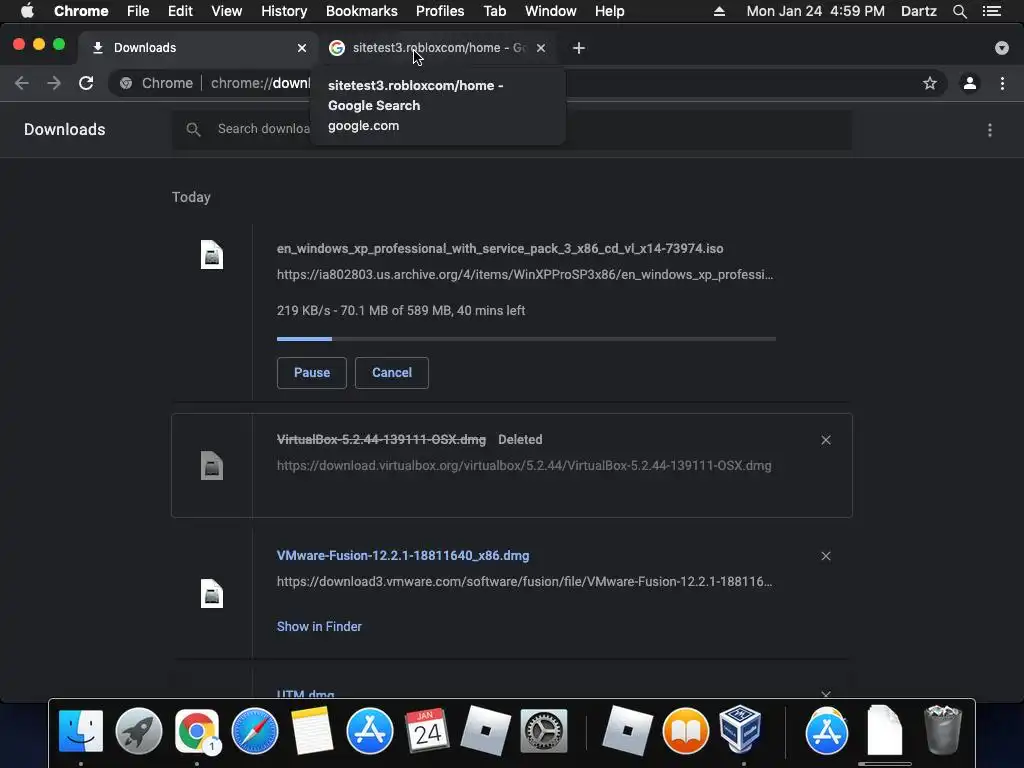Click the Downloads page heading
Screen dimensions: 1024x768
(x=64, y=129)
